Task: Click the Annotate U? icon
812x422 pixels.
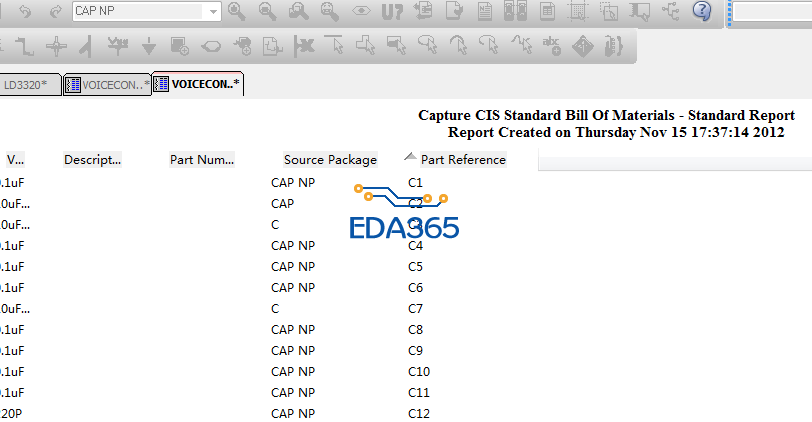Action: [x=392, y=11]
